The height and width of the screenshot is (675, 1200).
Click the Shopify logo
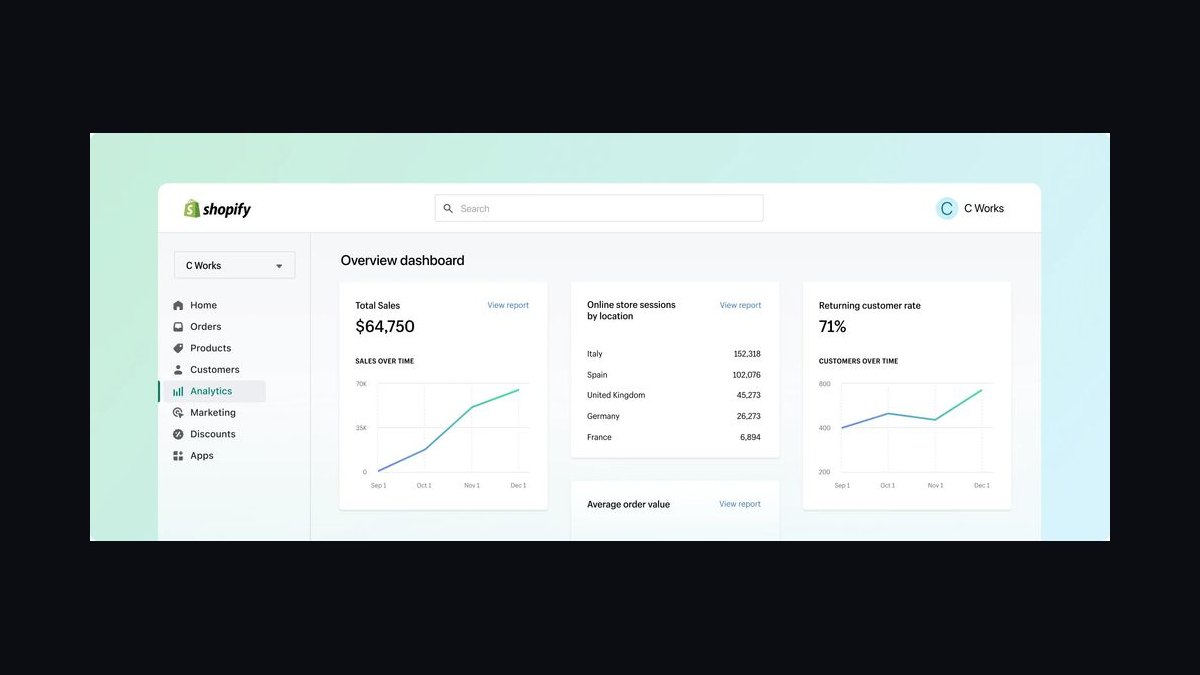point(217,209)
